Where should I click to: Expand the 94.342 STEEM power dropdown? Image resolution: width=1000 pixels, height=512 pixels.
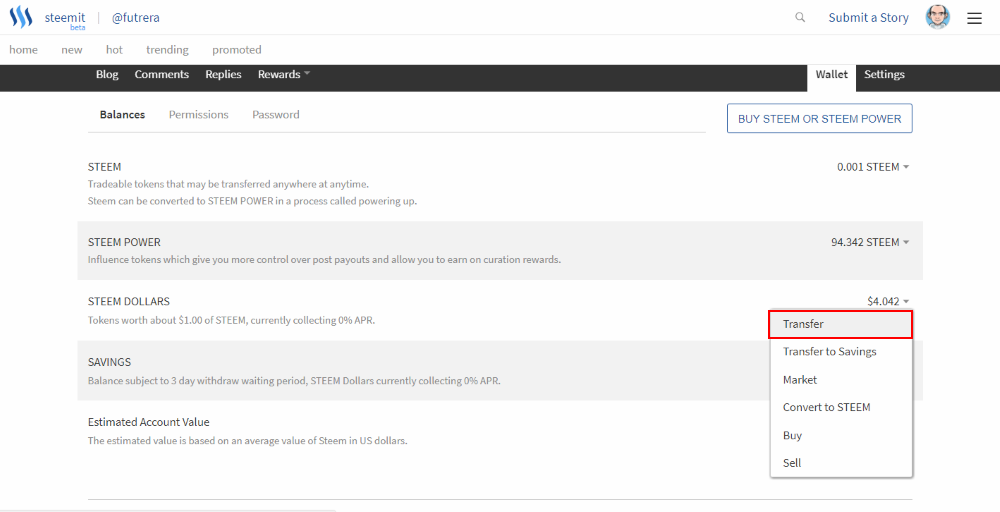pyautogui.click(x=870, y=242)
